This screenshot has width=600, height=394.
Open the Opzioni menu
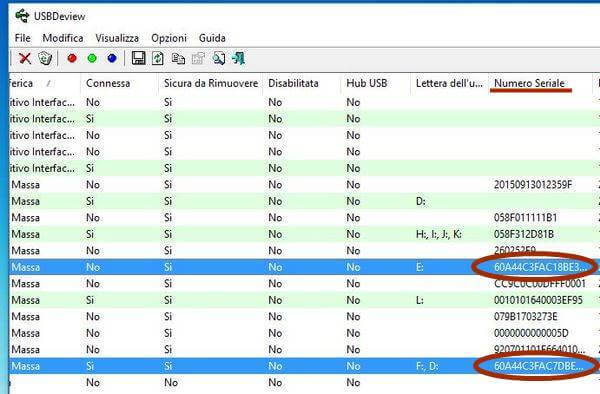[x=169, y=38]
